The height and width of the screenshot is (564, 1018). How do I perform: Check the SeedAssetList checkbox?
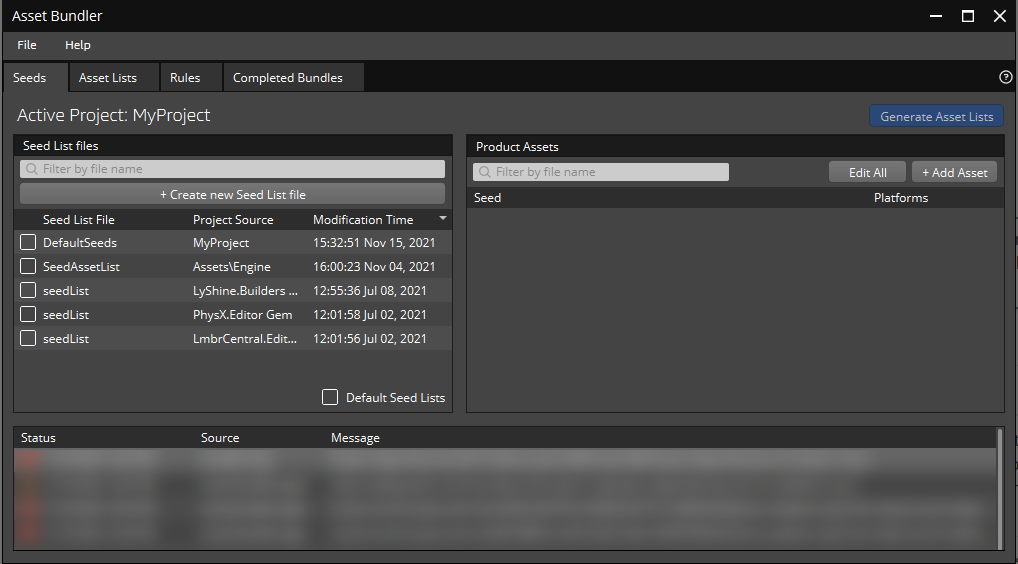pyautogui.click(x=28, y=267)
